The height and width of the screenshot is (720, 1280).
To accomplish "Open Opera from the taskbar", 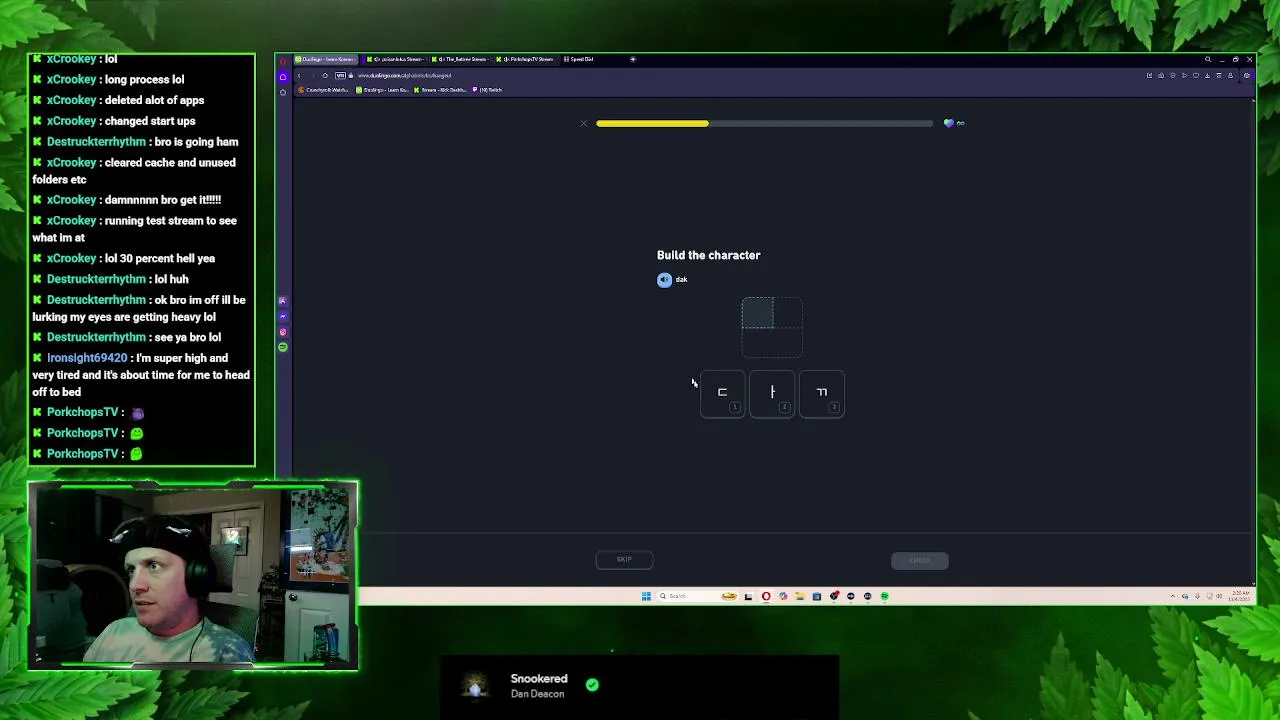I will (766, 596).
